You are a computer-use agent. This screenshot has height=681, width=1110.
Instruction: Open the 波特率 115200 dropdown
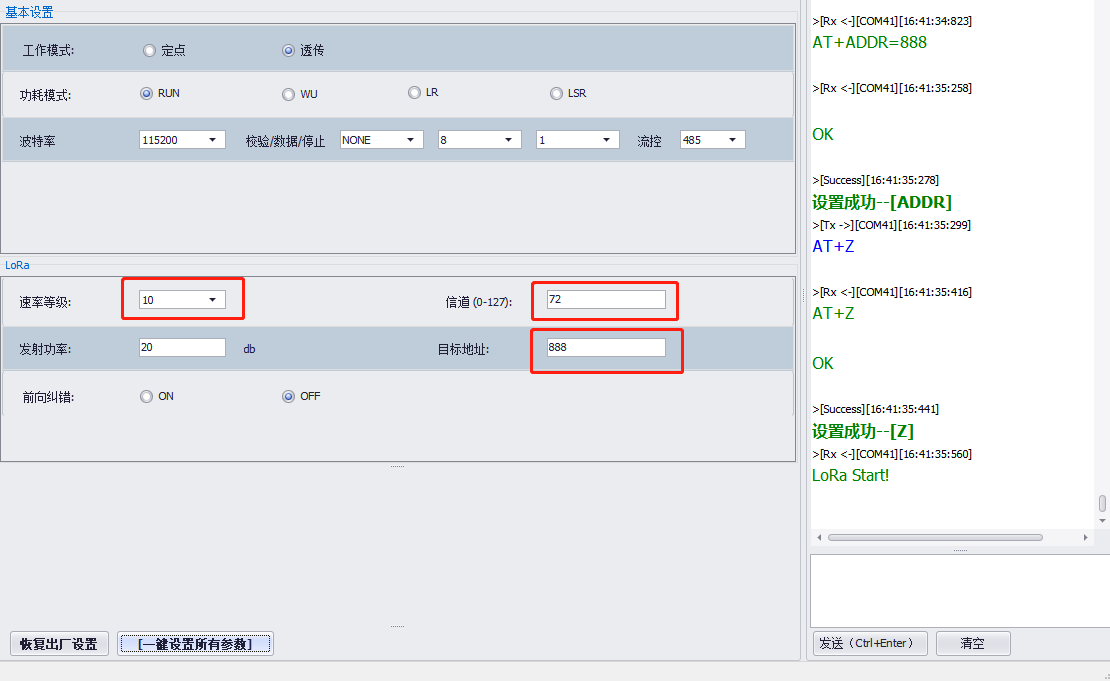182,140
